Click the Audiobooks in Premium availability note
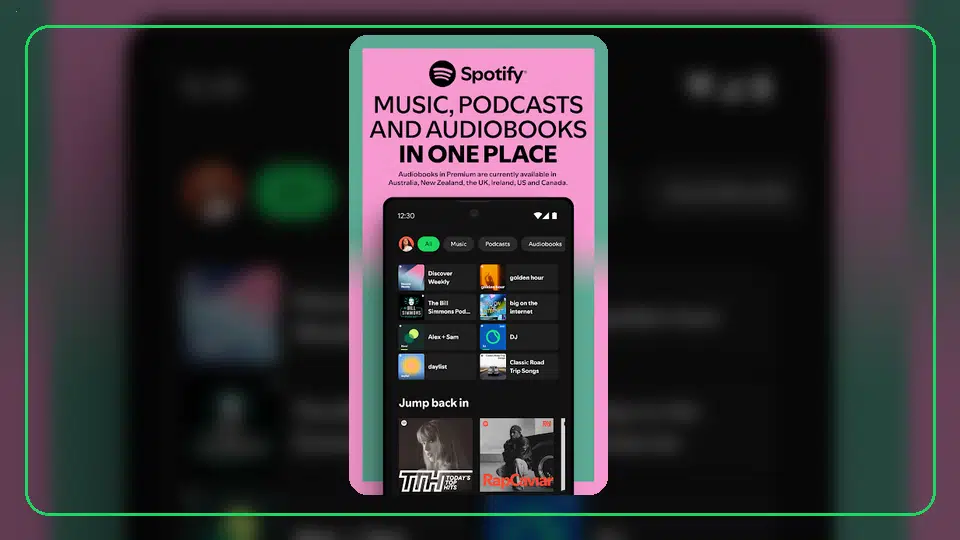This screenshot has height=540, width=960. [478, 178]
